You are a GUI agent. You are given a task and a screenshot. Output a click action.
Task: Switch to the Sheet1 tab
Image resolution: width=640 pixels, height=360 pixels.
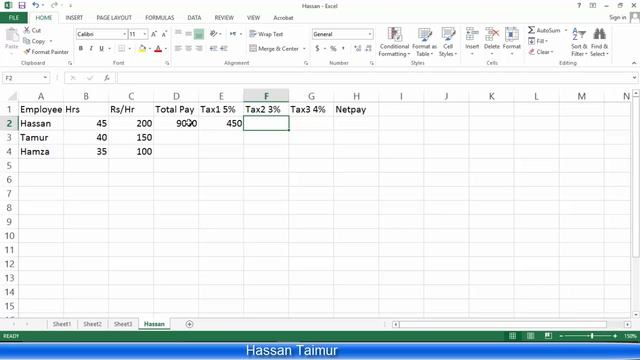pyautogui.click(x=62, y=324)
